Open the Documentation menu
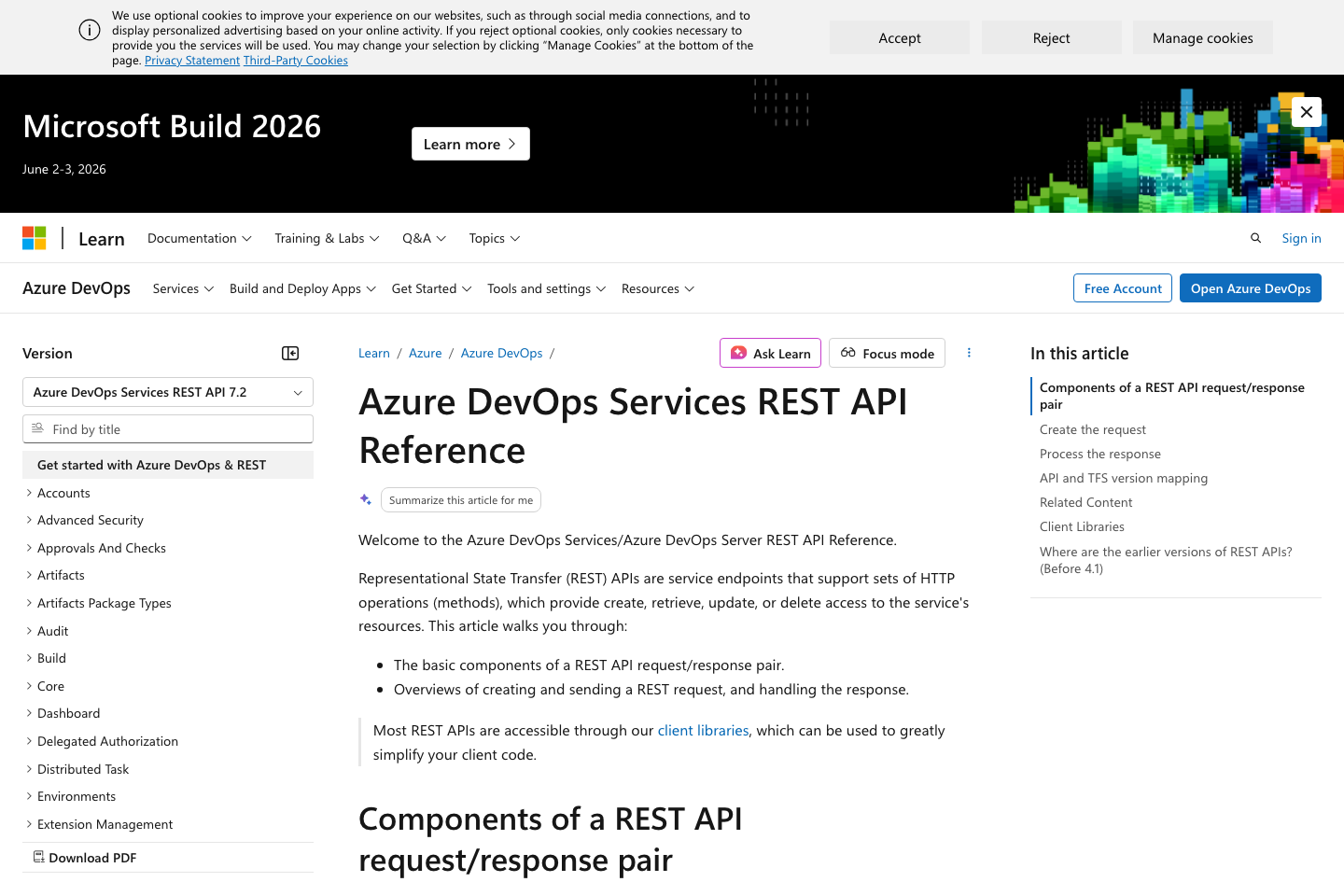 (199, 238)
